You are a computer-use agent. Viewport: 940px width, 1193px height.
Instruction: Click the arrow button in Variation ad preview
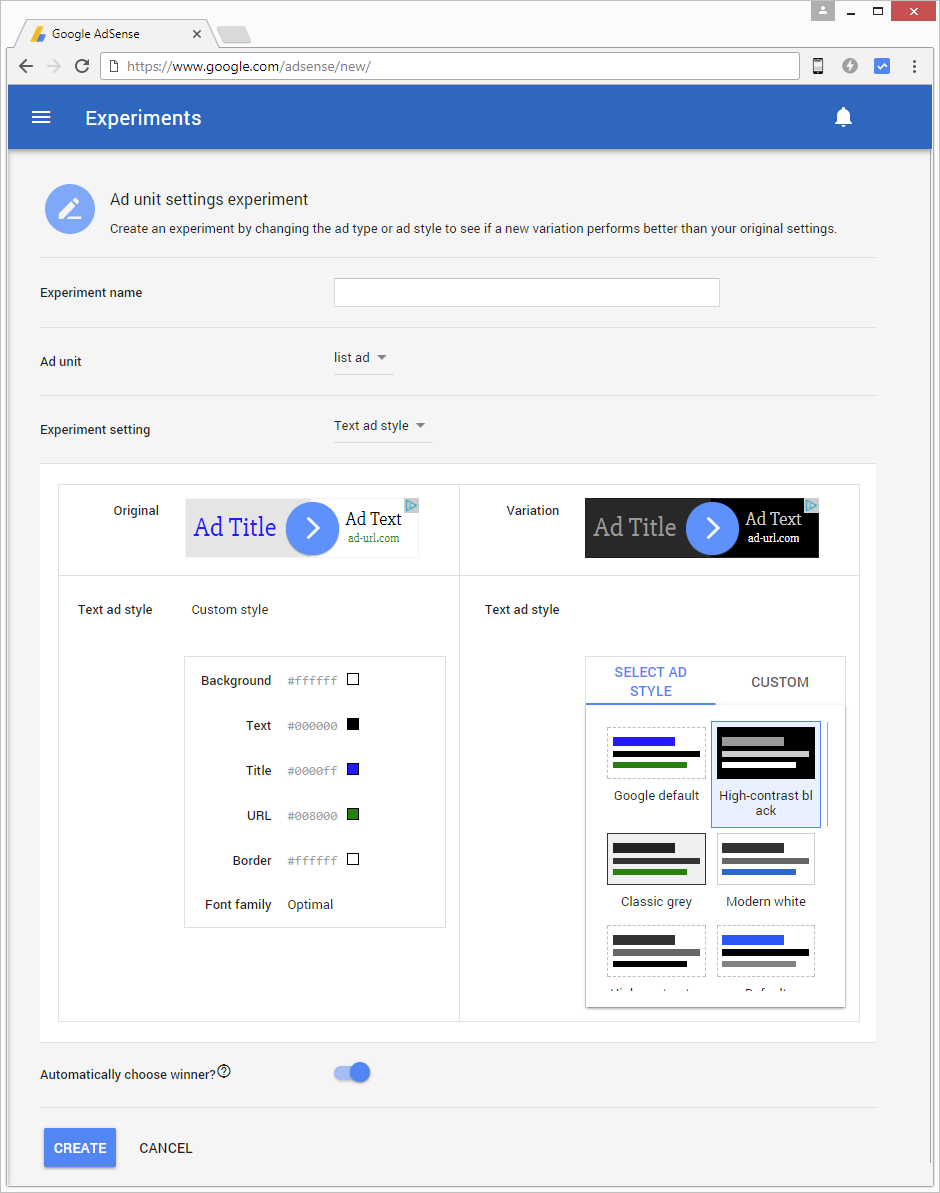pyautogui.click(x=712, y=528)
